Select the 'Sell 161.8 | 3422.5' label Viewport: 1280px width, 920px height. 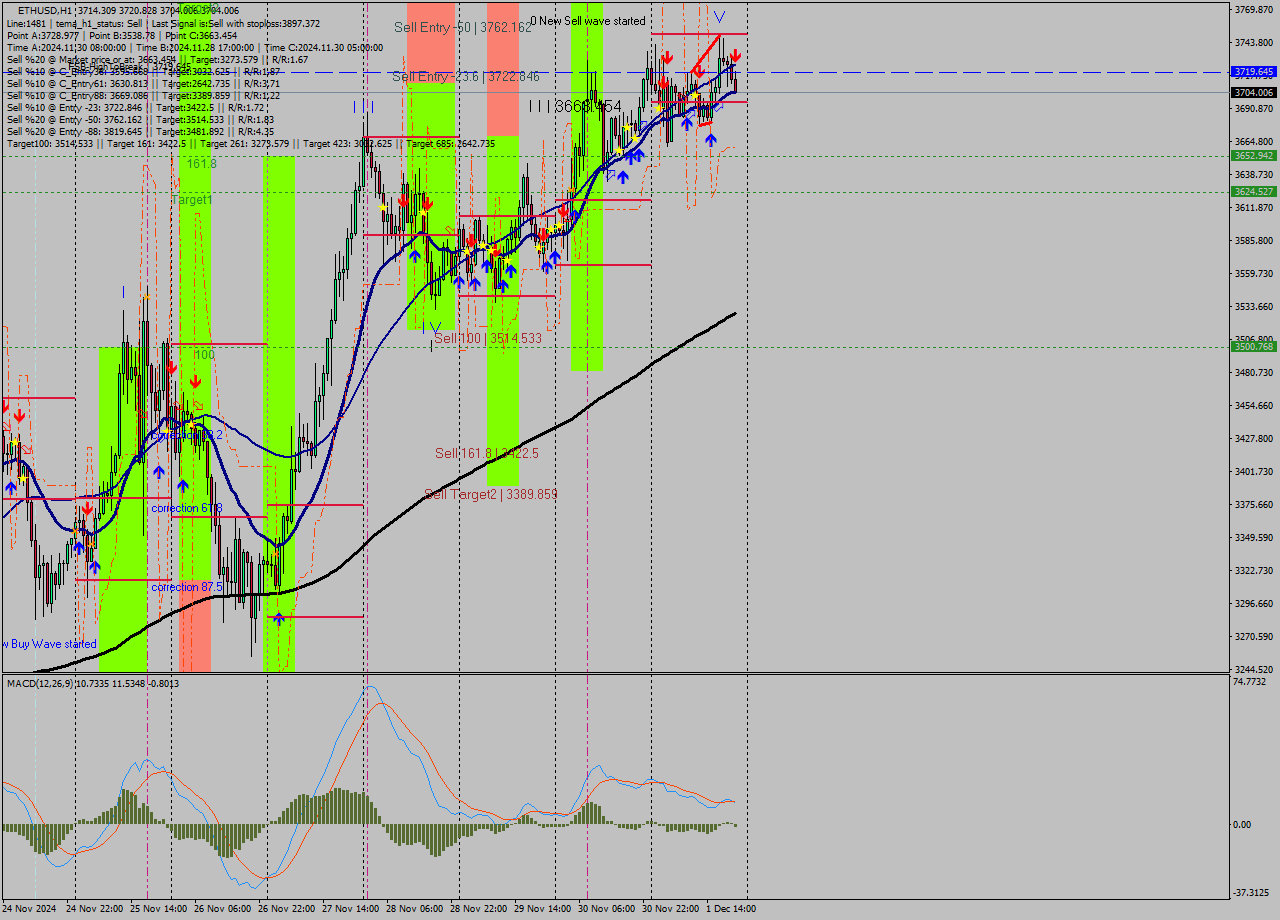[x=487, y=454]
